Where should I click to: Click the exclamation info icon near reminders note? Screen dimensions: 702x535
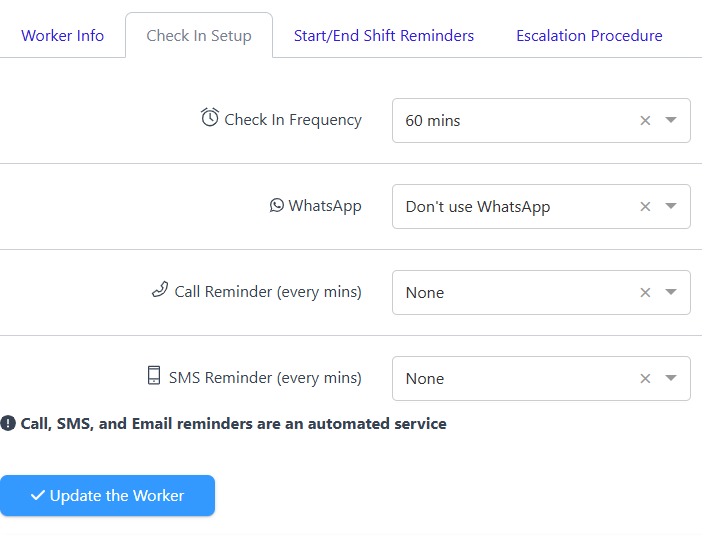[8, 423]
